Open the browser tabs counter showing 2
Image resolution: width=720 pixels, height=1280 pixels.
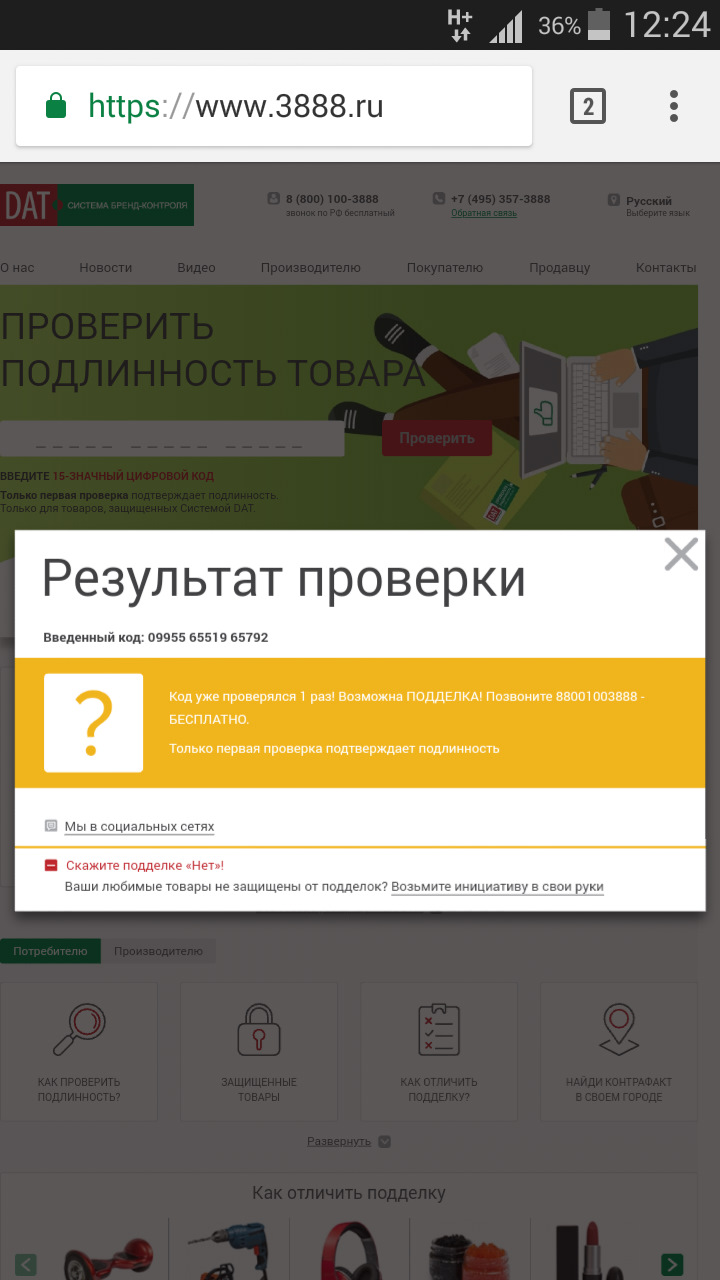588,106
